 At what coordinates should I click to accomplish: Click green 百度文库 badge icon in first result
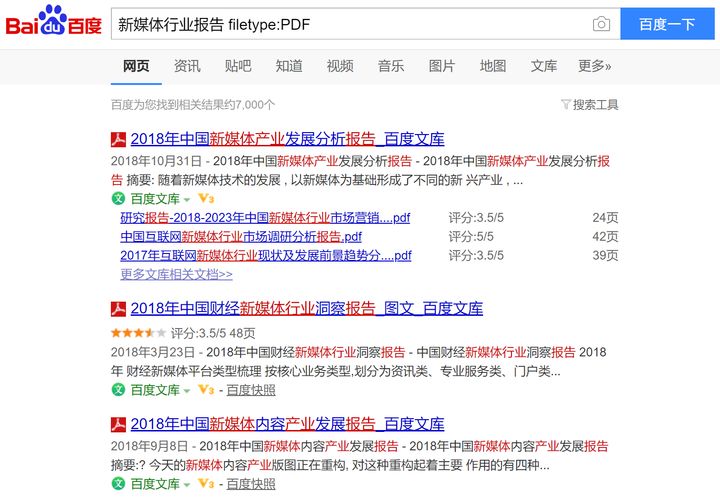[118, 198]
